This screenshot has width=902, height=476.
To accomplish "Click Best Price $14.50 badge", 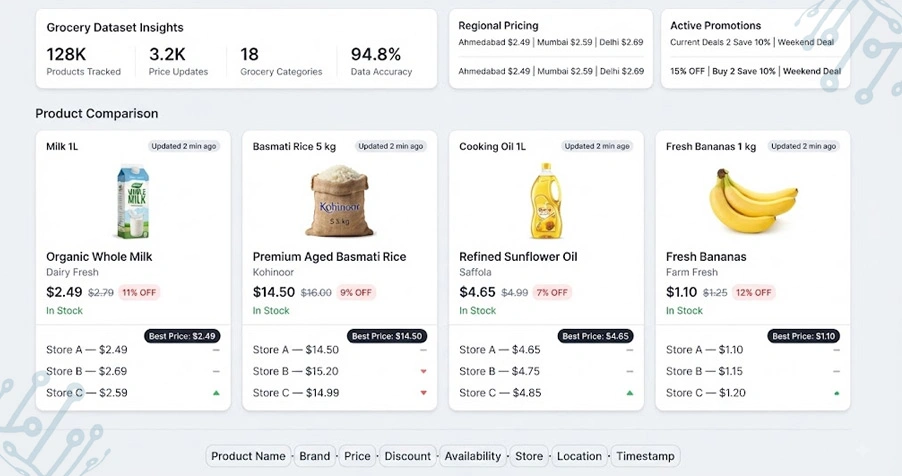I will [387, 336].
